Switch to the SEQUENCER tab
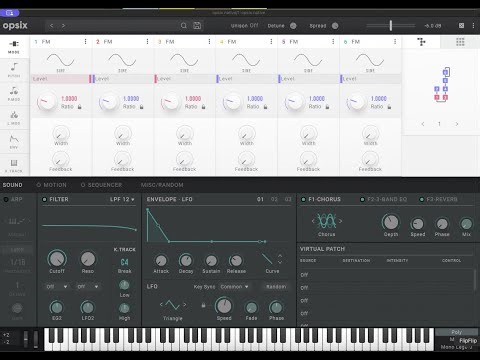Viewport: 480px width, 360px height. pyautogui.click(x=101, y=185)
